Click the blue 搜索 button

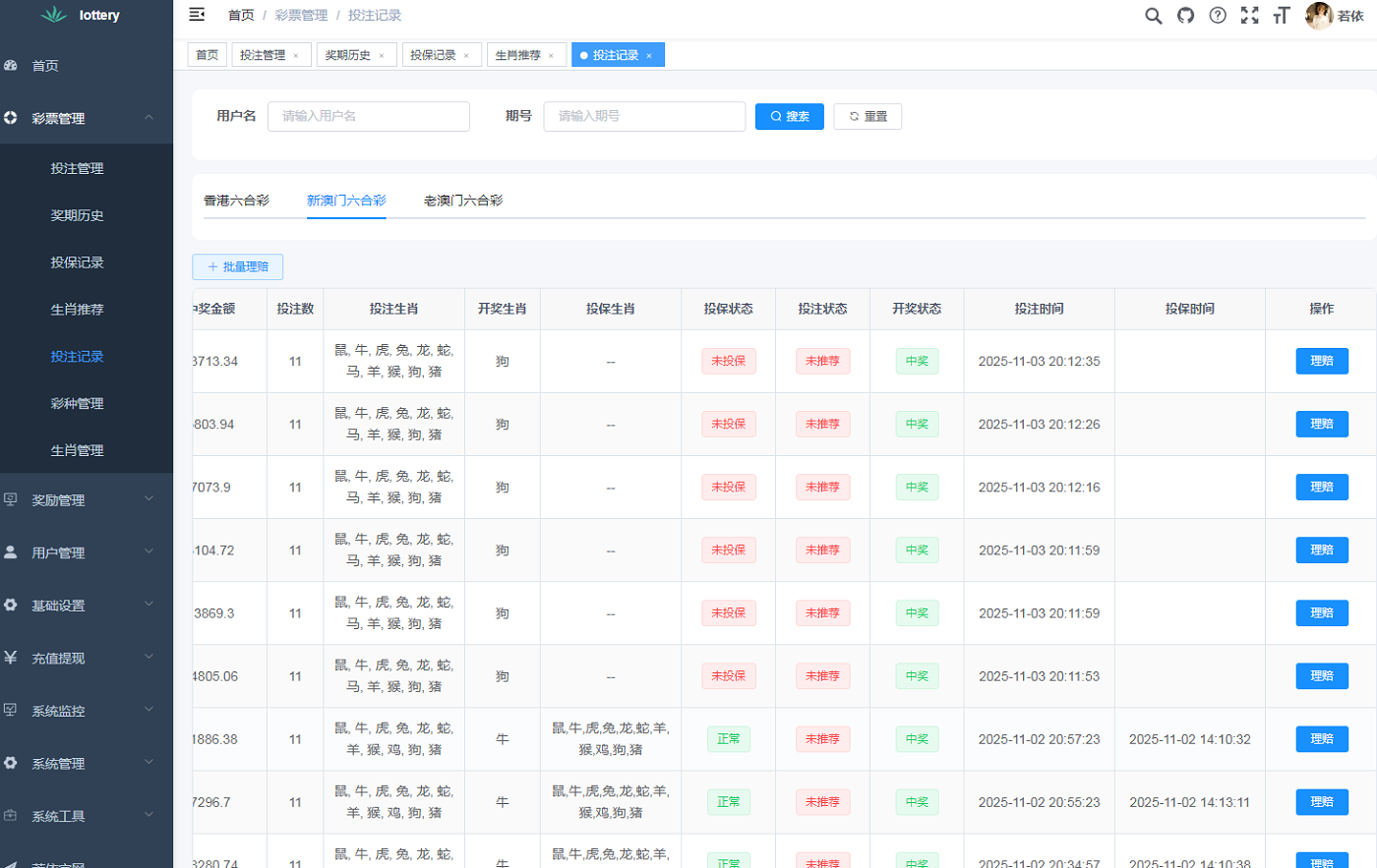pyautogui.click(x=789, y=116)
